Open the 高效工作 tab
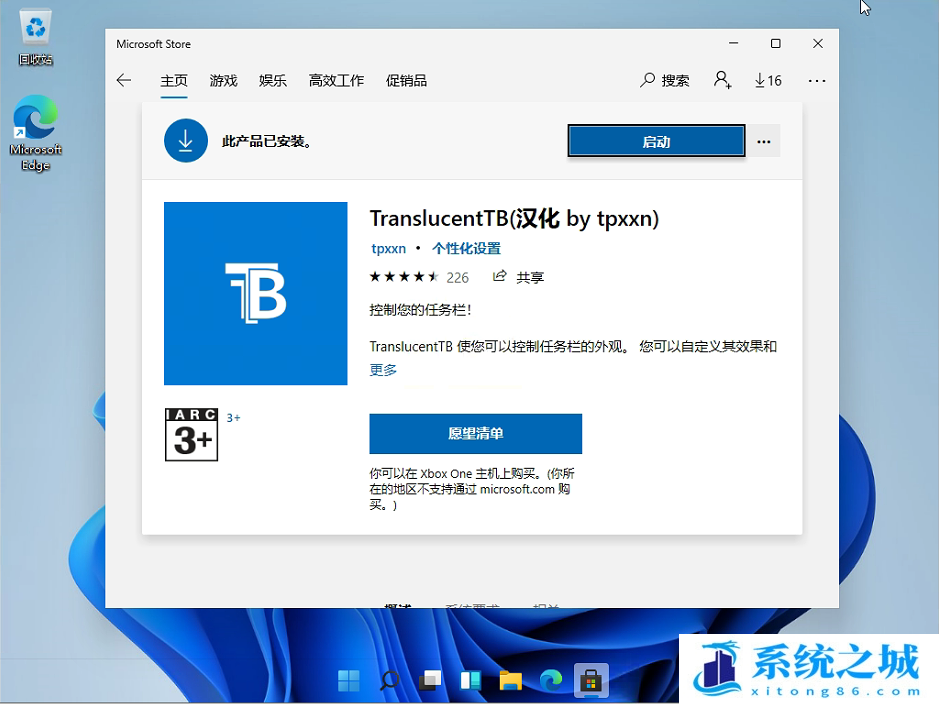 click(x=336, y=80)
